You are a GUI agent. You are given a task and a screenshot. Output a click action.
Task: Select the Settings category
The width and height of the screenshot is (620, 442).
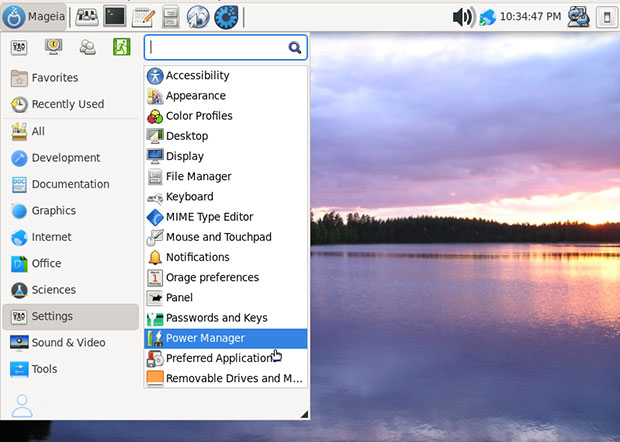click(x=70, y=317)
